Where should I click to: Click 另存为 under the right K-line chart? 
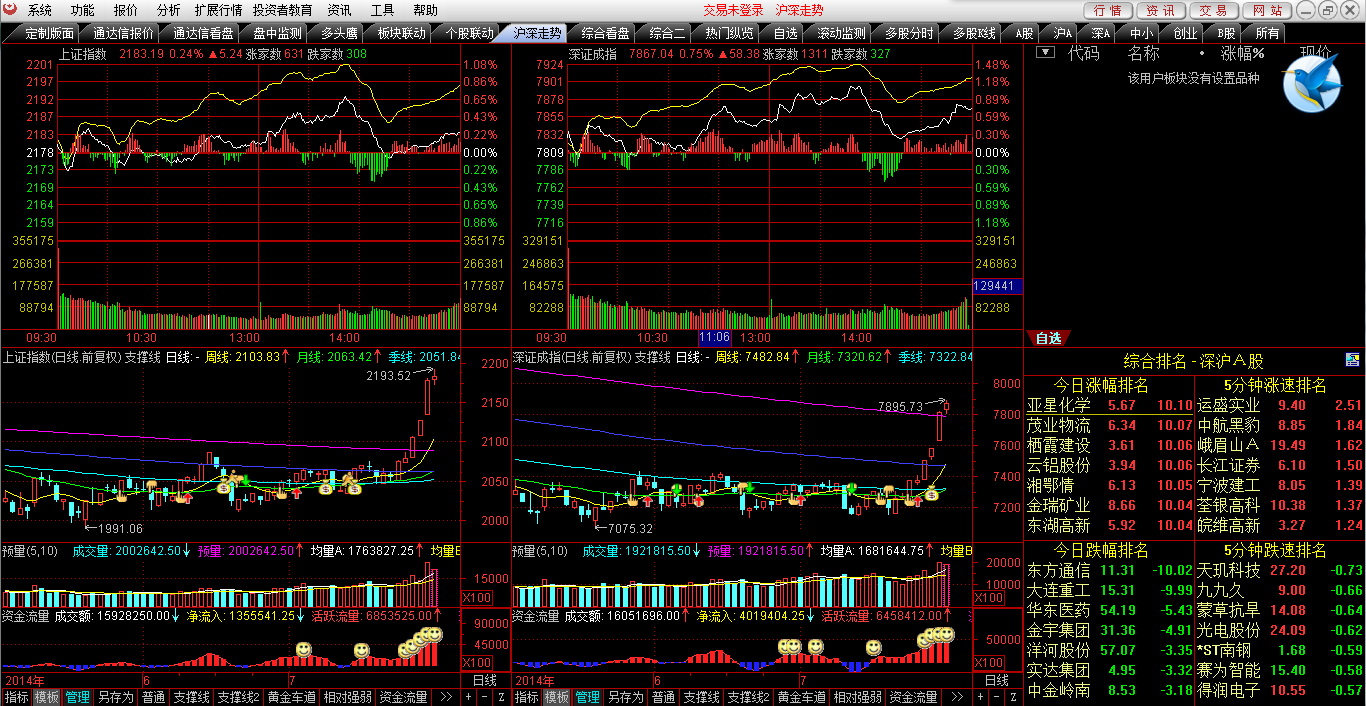tap(625, 697)
